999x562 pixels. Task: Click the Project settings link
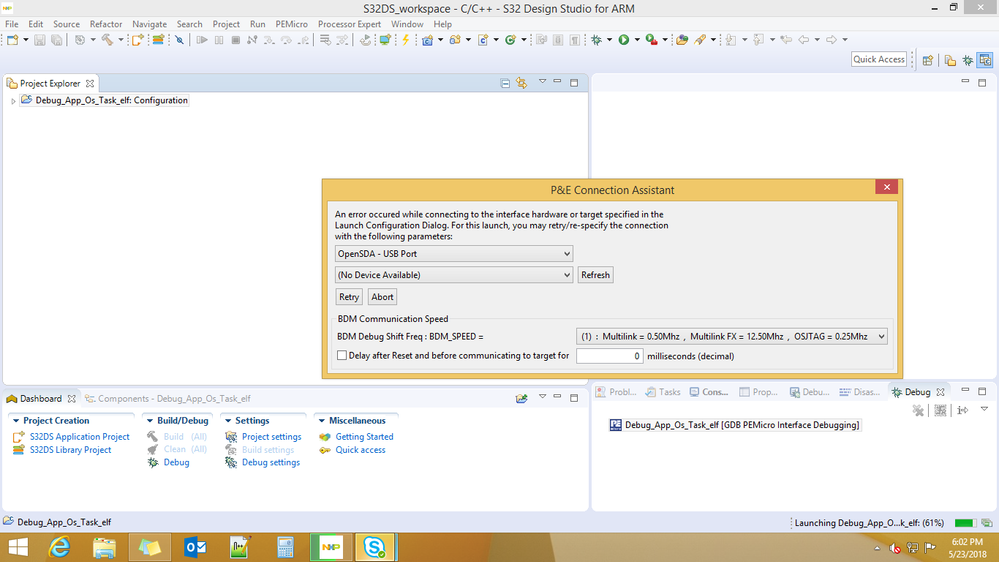click(271, 436)
